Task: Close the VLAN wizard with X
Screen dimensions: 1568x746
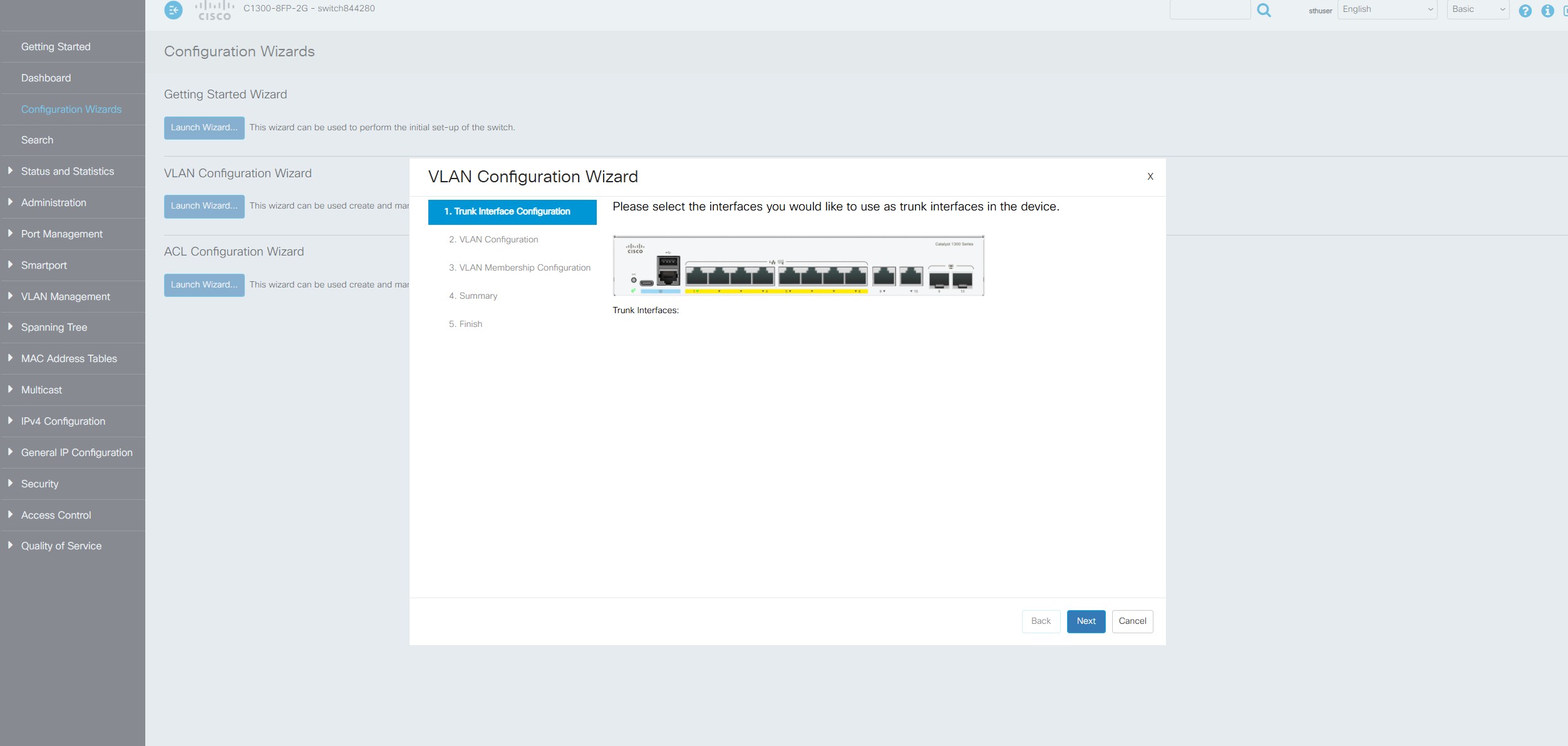Action: [x=1150, y=177]
